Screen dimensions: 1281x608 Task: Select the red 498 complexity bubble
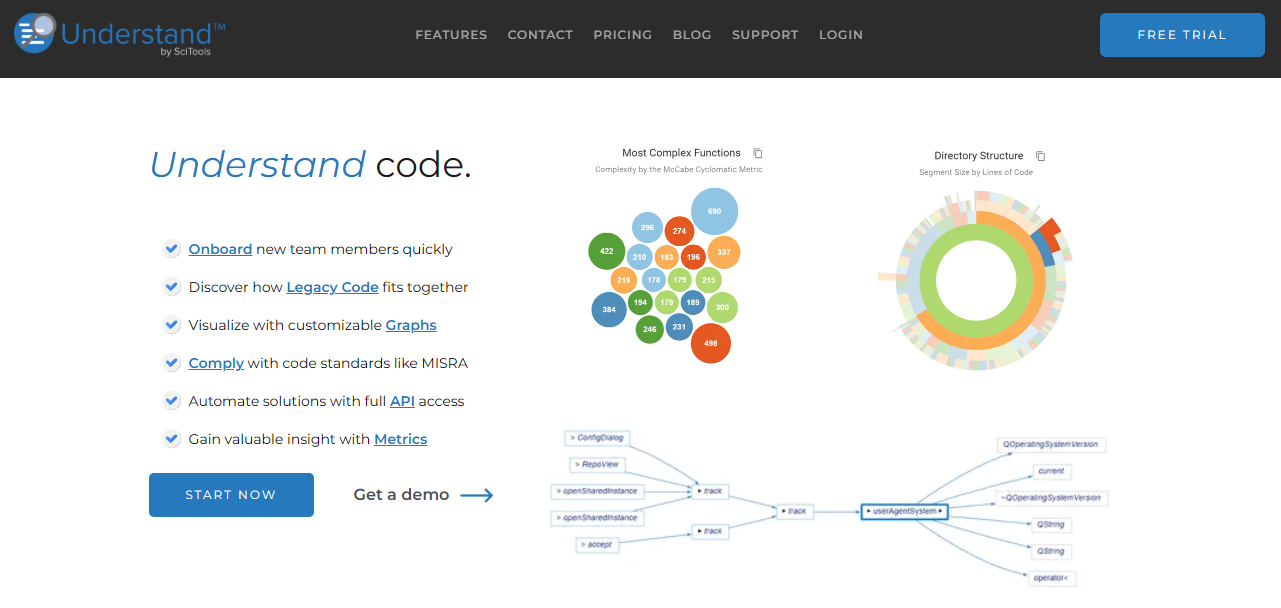(x=711, y=343)
